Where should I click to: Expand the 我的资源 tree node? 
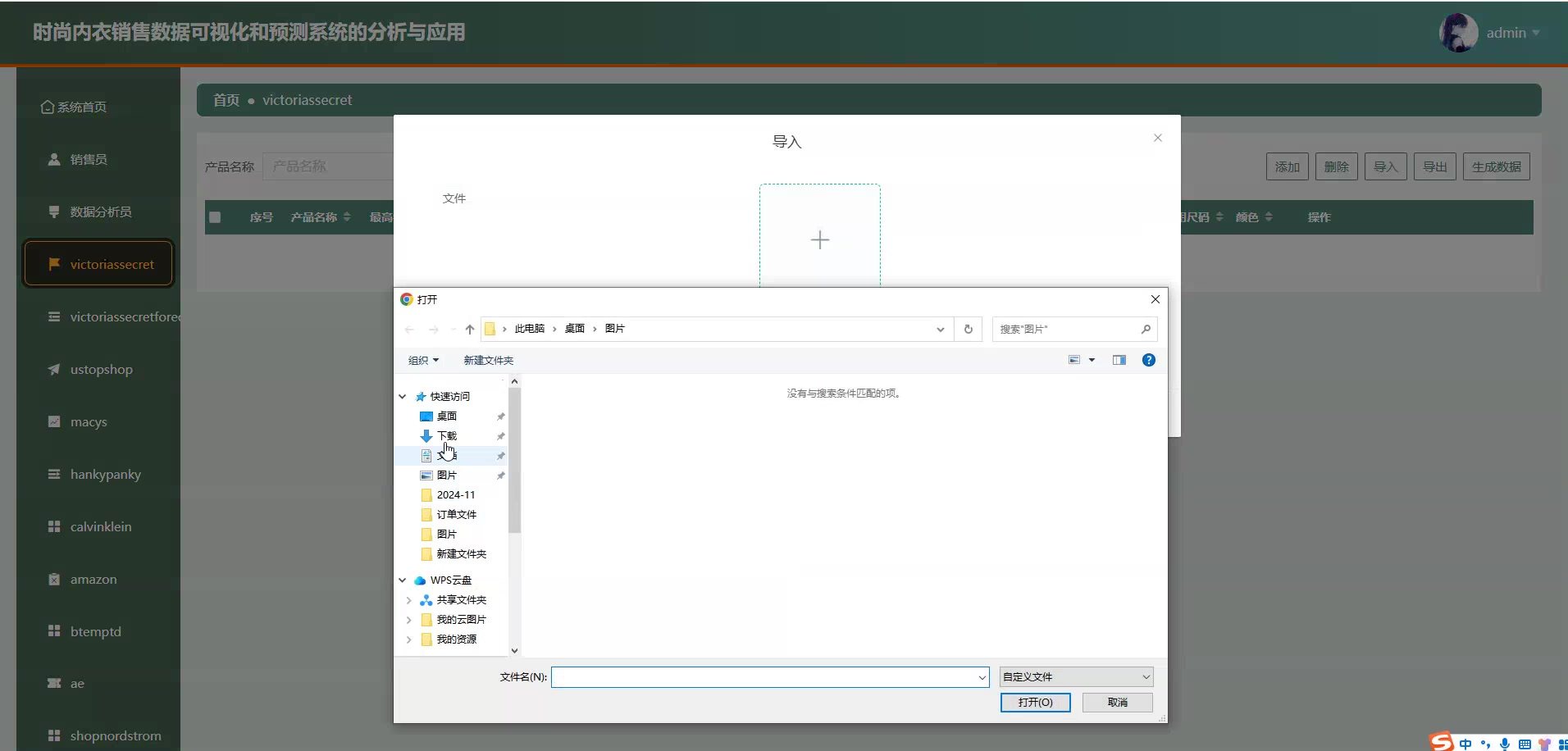click(x=408, y=639)
